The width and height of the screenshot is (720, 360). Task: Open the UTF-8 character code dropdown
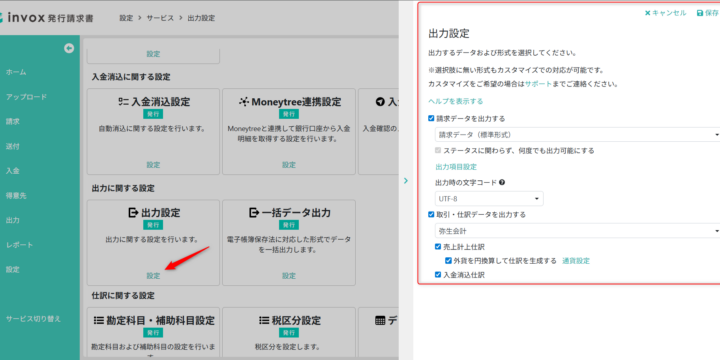pyautogui.click(x=489, y=199)
